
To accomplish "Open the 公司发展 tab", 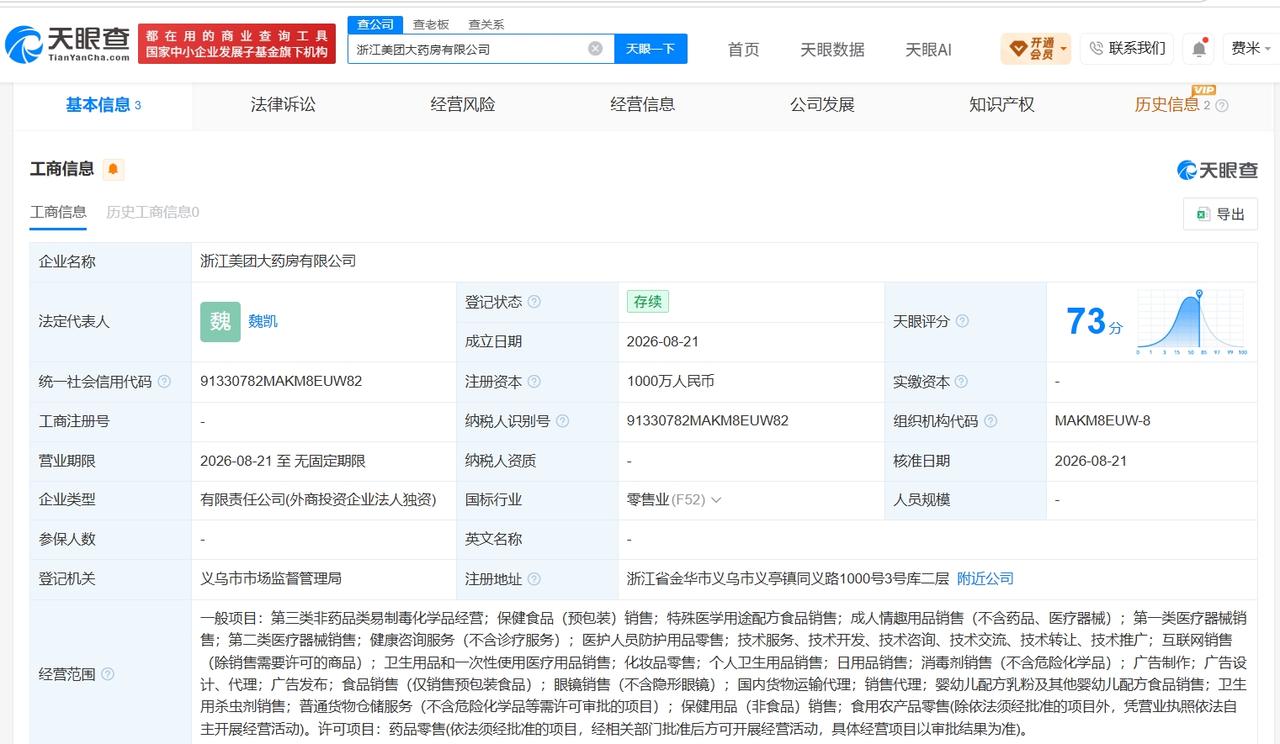I will click(822, 104).
